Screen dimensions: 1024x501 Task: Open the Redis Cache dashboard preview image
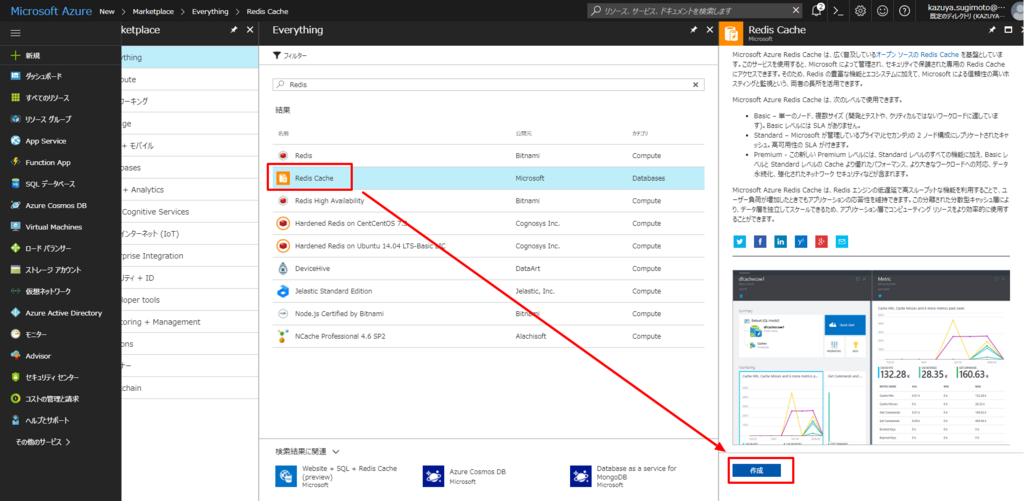pos(872,357)
